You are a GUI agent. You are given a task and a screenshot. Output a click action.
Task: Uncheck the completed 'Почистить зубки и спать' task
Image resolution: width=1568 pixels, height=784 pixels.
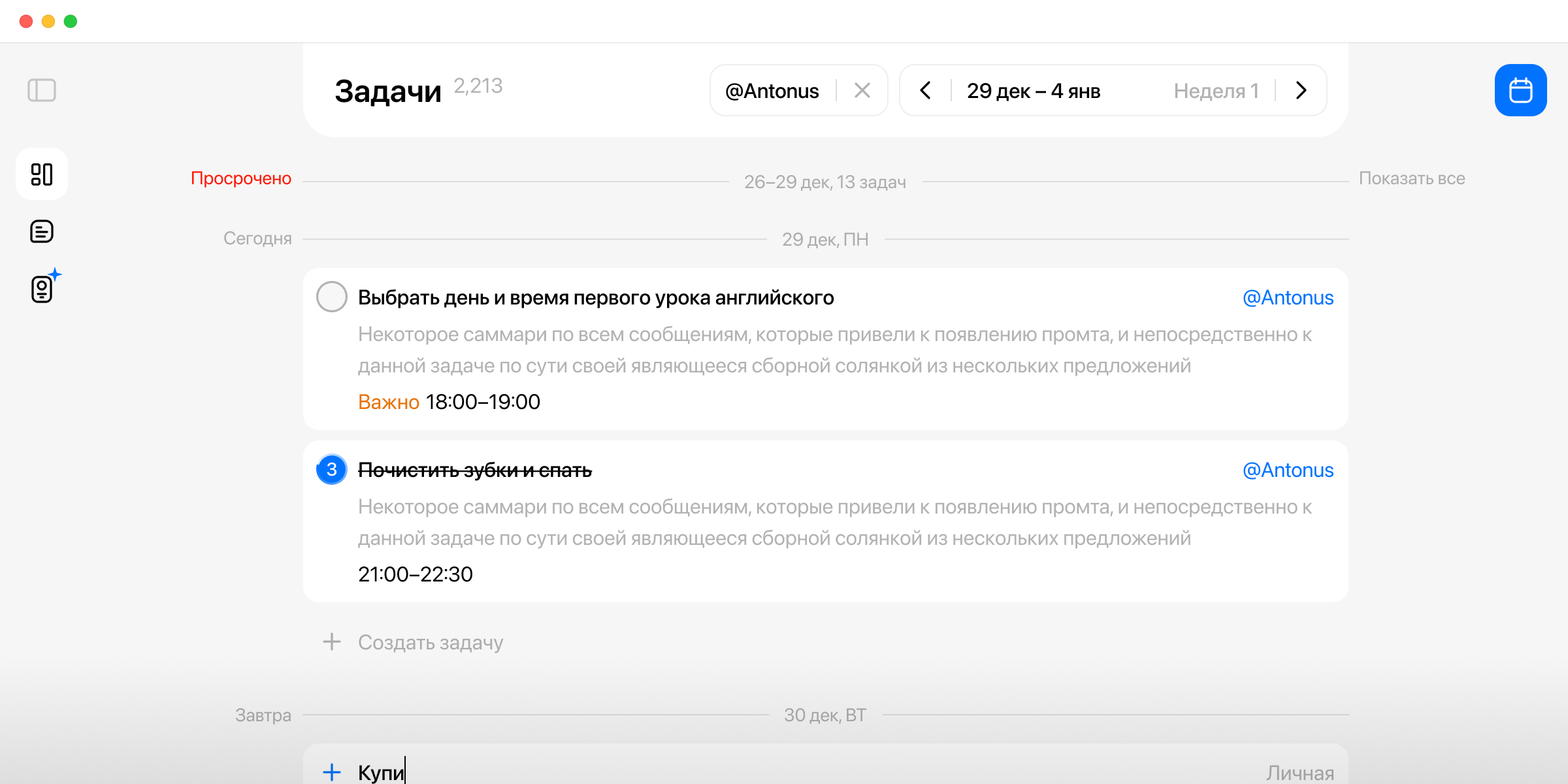pyautogui.click(x=331, y=469)
